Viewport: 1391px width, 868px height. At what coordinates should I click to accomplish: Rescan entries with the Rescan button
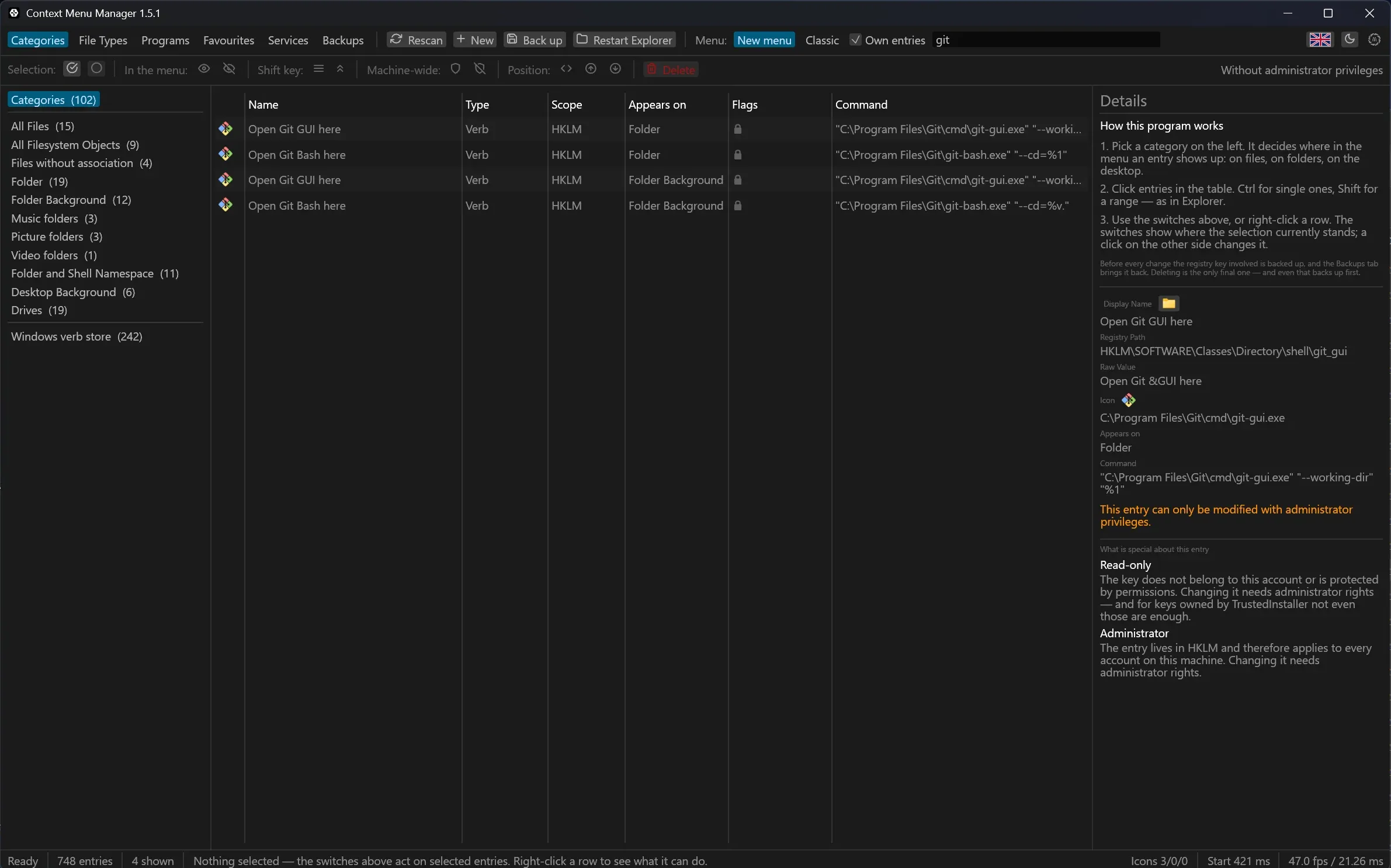pos(417,40)
